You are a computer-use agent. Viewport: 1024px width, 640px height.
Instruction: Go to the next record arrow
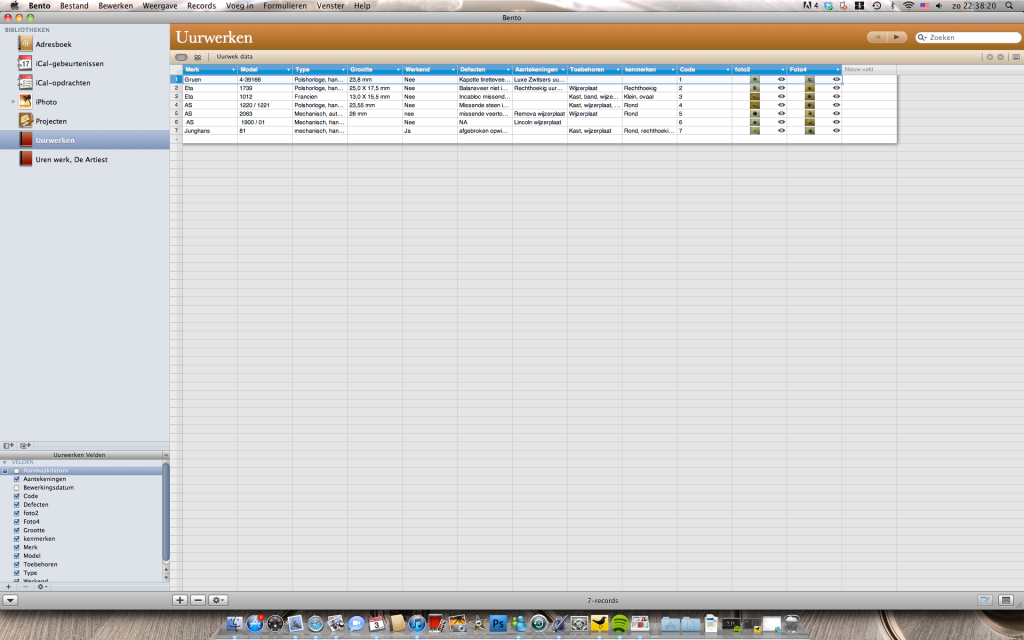coord(897,37)
